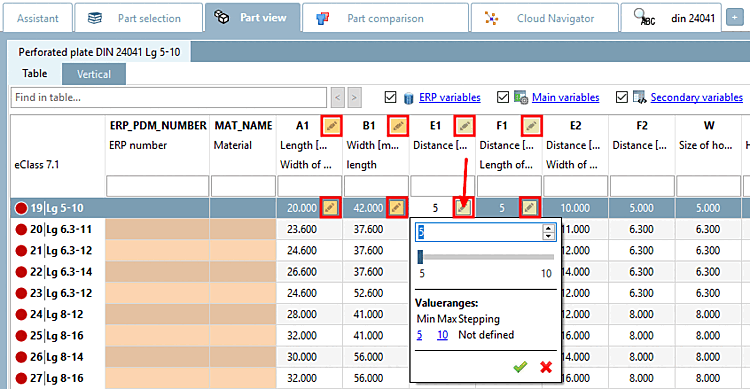Image resolution: width=750 pixels, height=389 pixels.
Task: Click the plus icon to add new tab
Action: (x=734, y=18)
